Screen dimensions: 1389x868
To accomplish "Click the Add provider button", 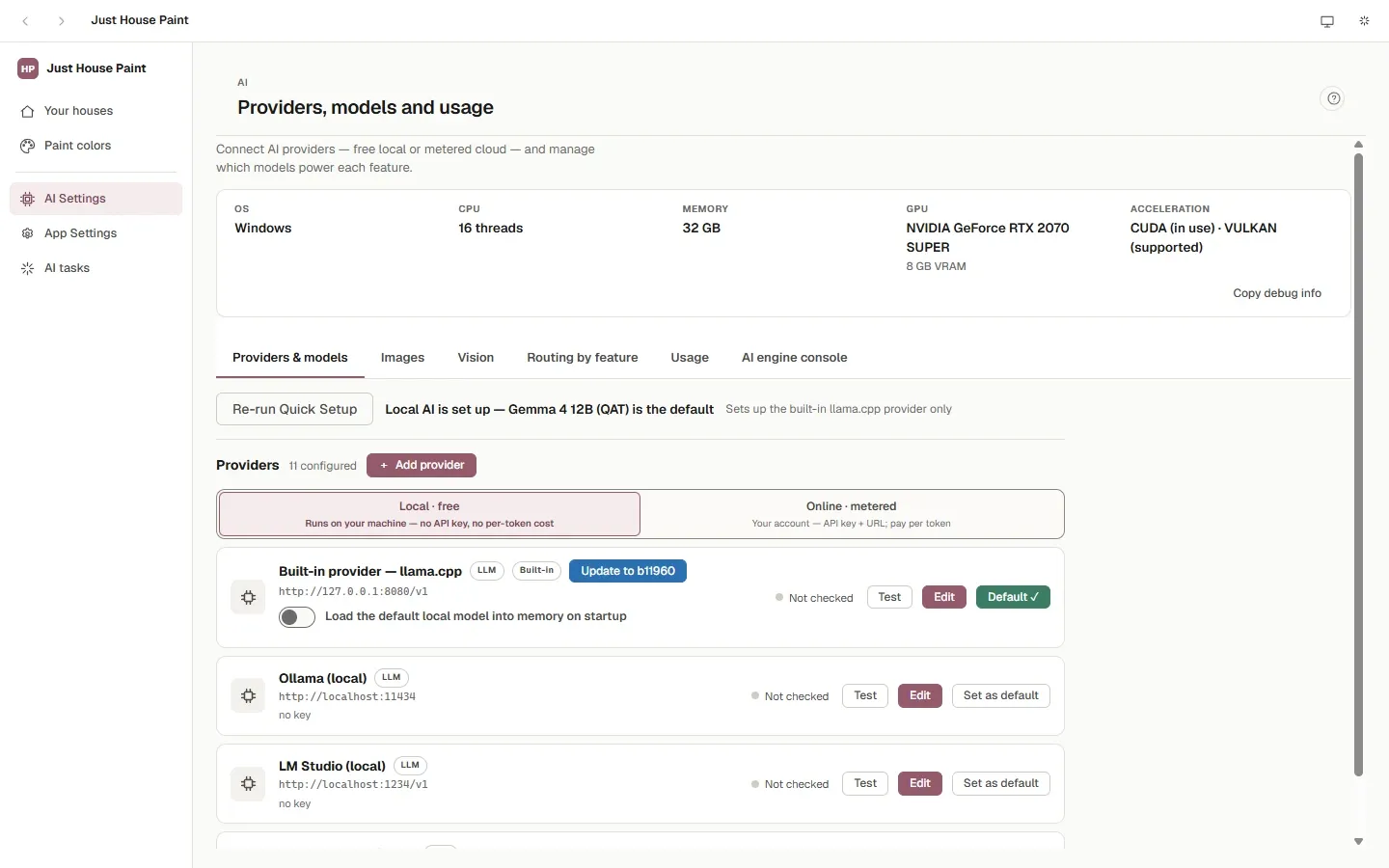I will [422, 465].
